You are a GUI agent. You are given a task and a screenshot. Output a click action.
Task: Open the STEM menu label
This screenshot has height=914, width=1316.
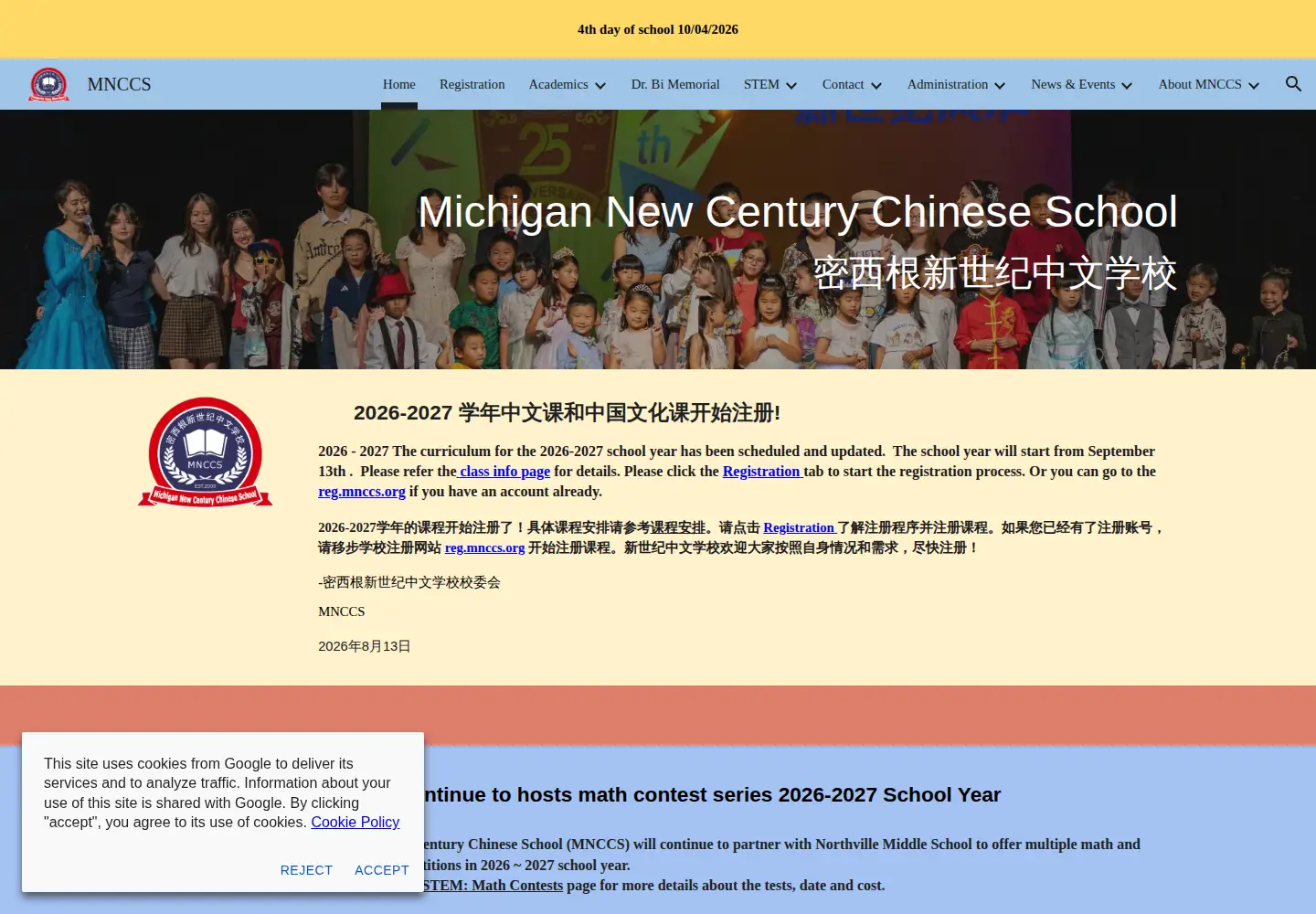(761, 84)
